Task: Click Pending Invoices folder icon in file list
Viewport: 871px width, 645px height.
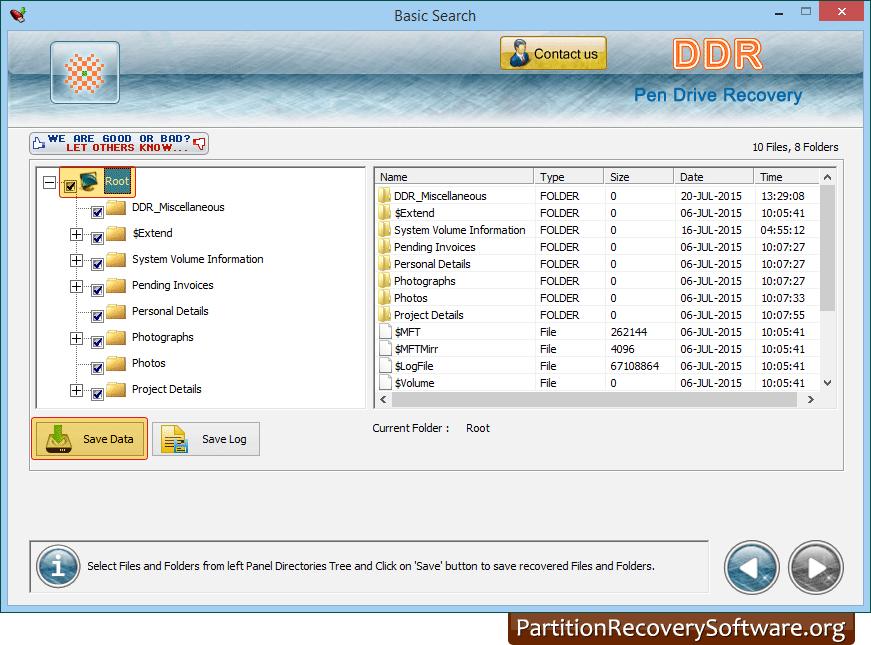Action: pos(384,247)
